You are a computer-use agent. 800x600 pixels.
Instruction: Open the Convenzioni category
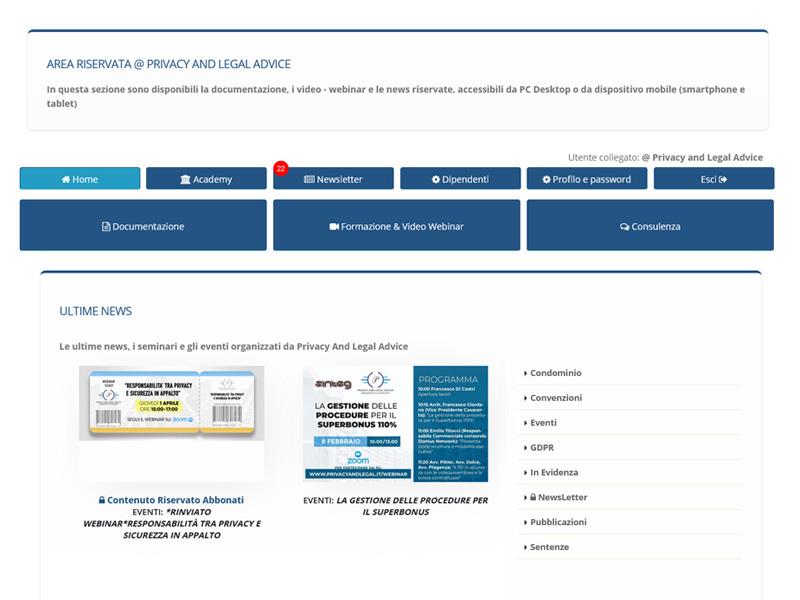556,397
